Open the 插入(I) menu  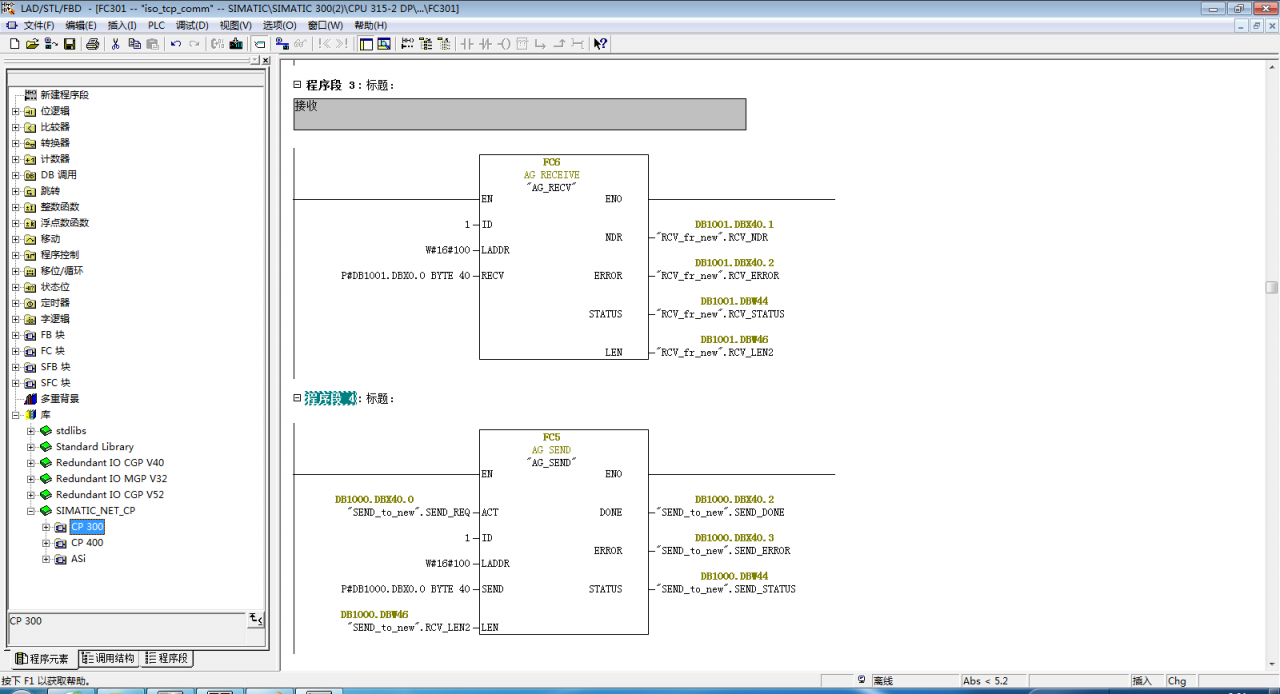122,25
